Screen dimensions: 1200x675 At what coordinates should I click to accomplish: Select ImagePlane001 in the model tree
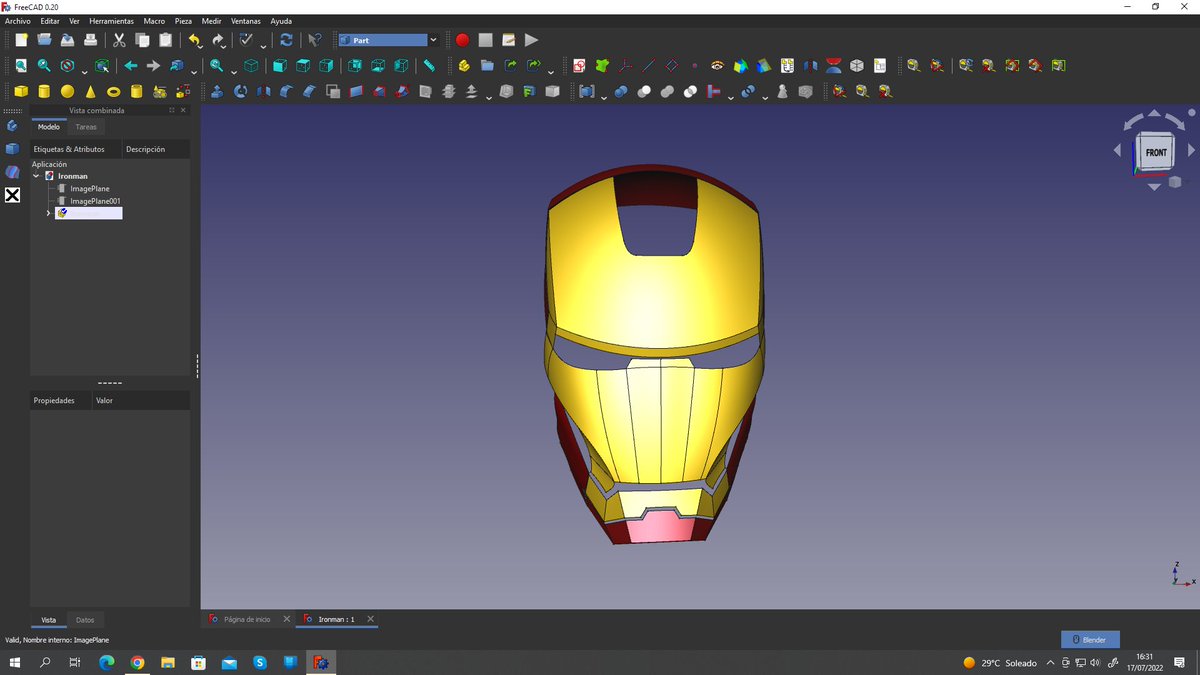[x=95, y=201]
